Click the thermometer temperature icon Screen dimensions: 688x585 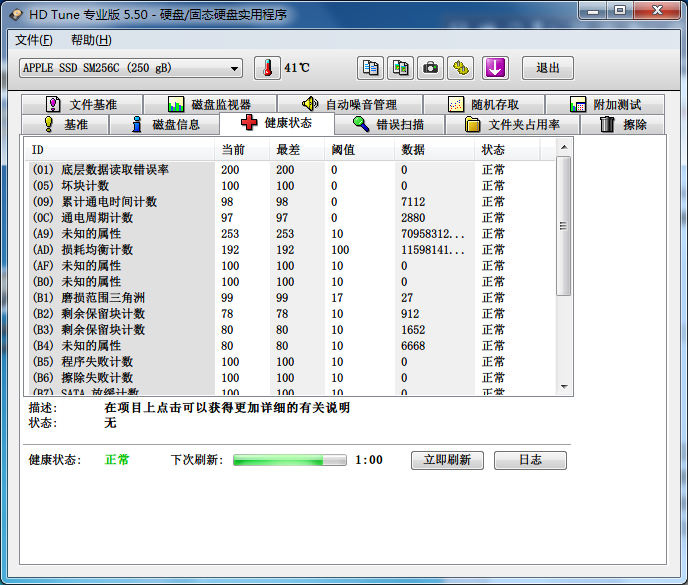coord(268,68)
